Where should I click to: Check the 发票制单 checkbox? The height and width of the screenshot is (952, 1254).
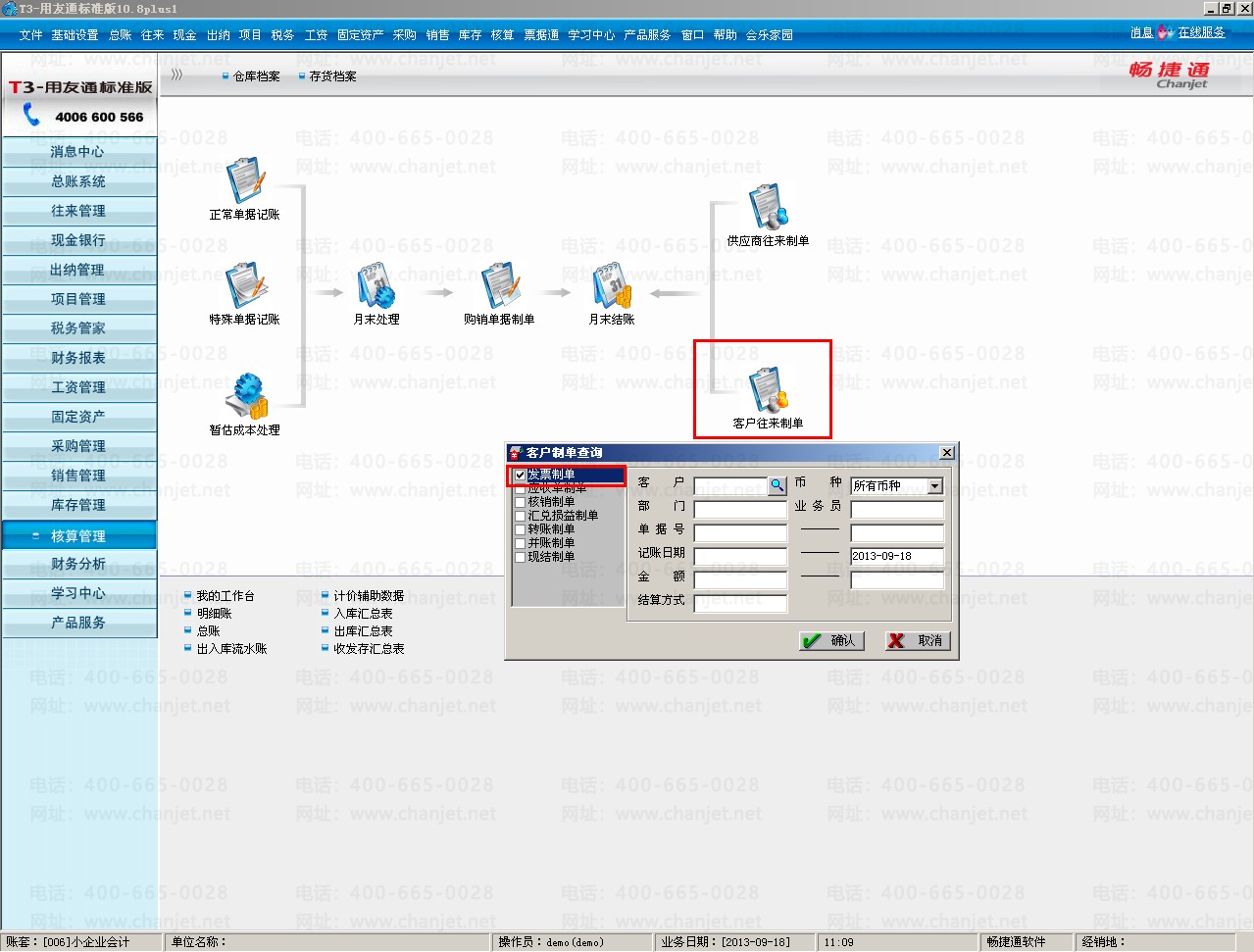pos(521,475)
